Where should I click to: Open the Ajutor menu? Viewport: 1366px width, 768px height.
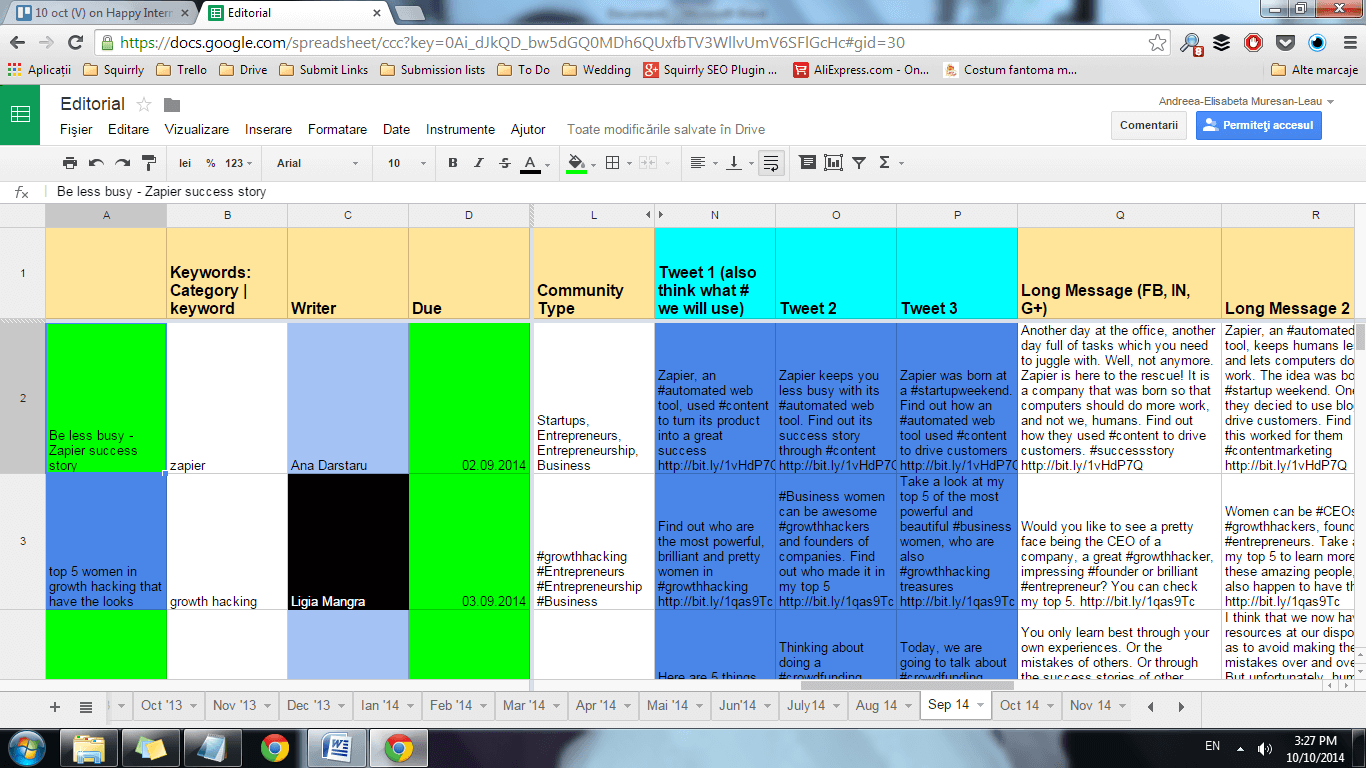point(528,129)
